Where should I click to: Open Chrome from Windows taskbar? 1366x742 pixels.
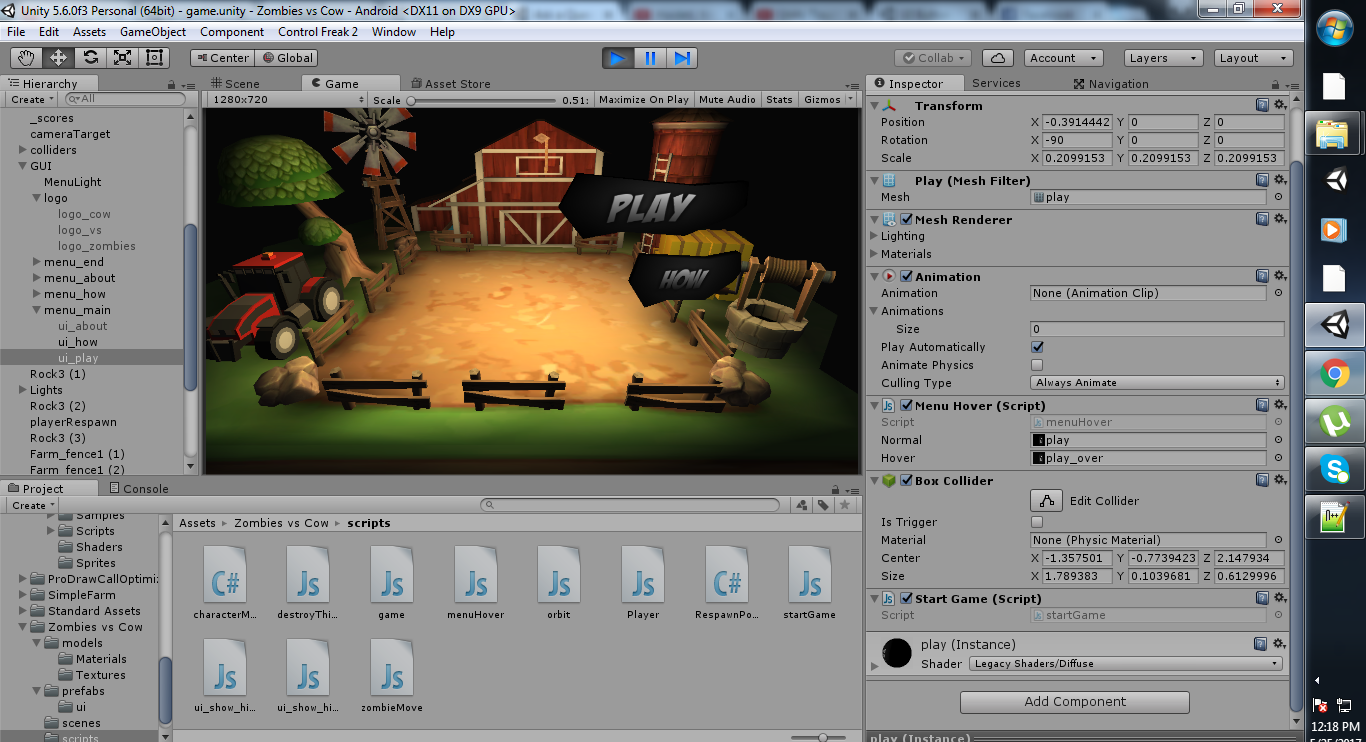coord(1333,375)
